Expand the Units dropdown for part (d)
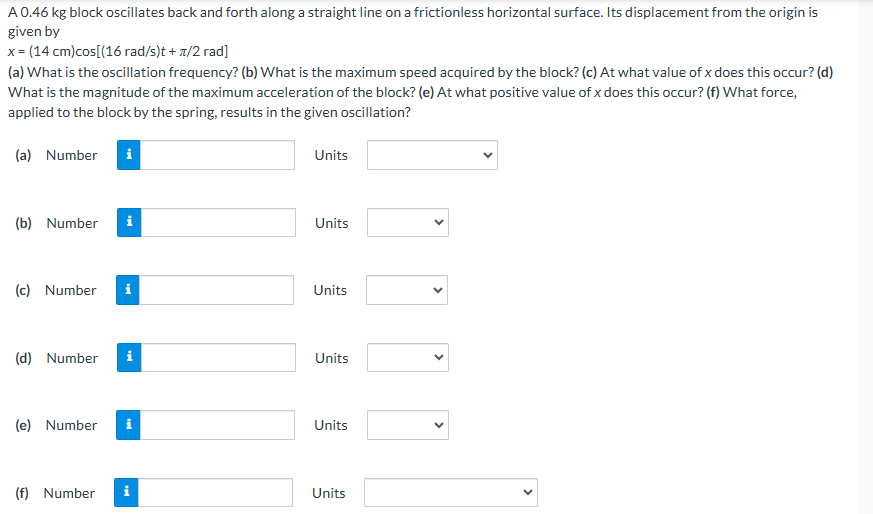This screenshot has height=514, width=873. coord(407,358)
